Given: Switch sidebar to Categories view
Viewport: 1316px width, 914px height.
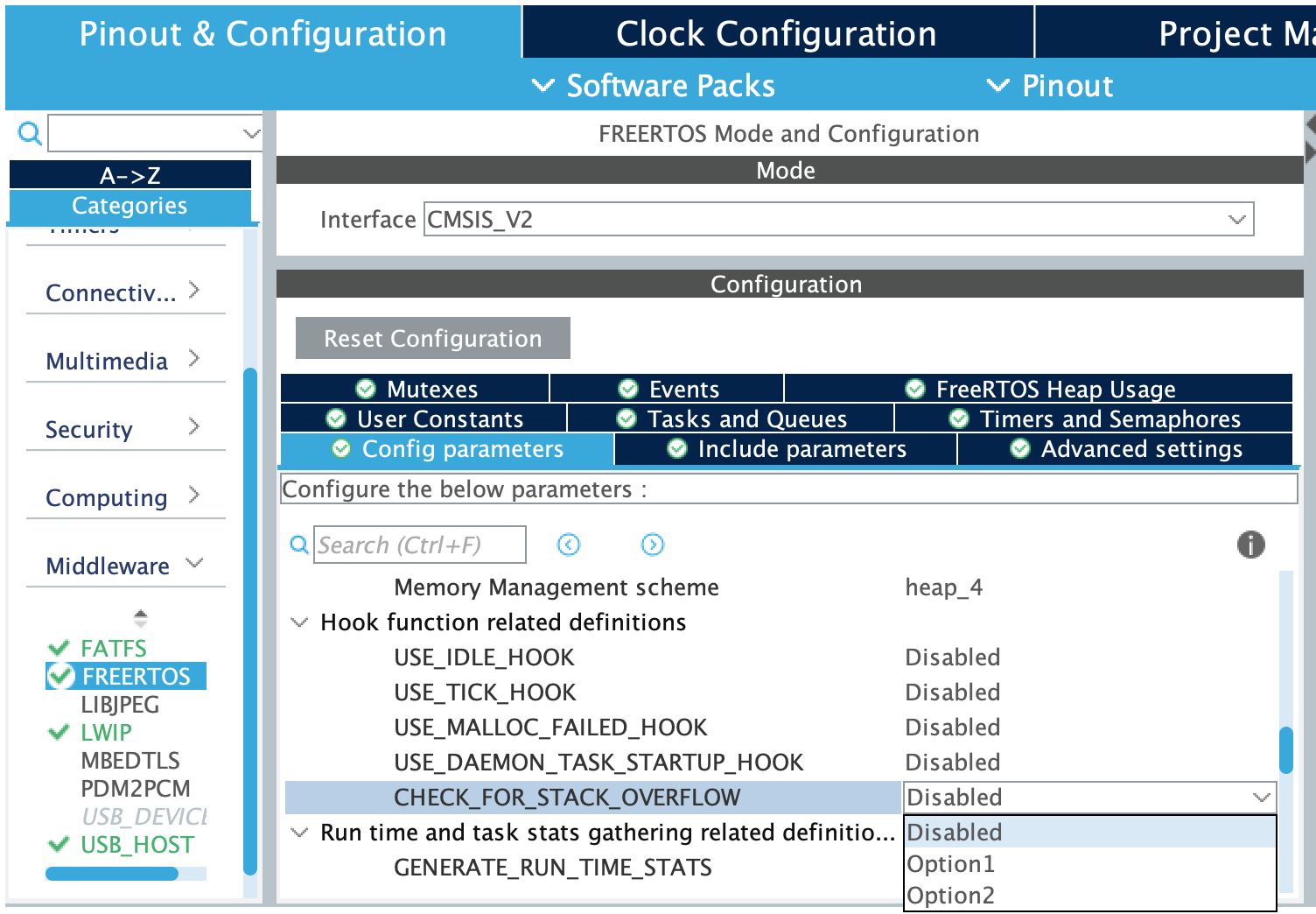Looking at the screenshot, I should coord(130,206).
